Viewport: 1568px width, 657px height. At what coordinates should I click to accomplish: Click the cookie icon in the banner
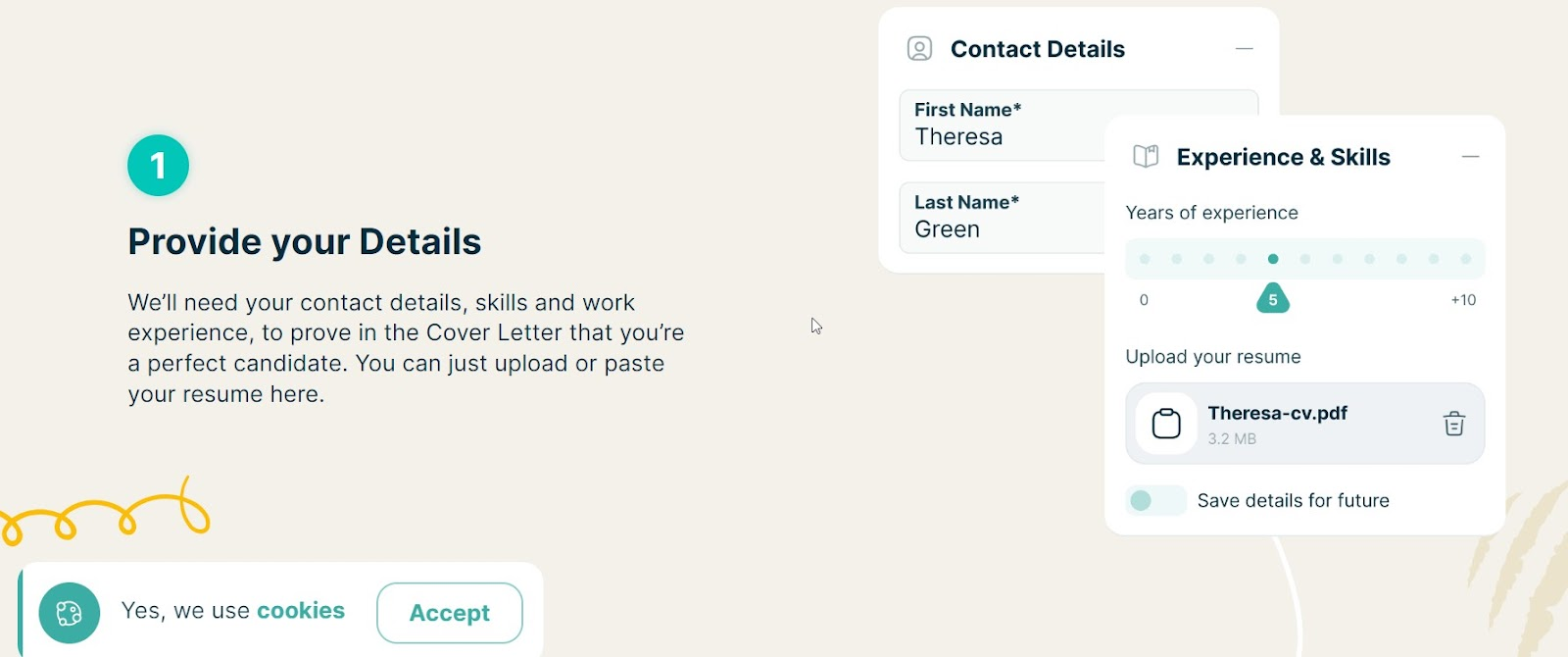coord(70,613)
